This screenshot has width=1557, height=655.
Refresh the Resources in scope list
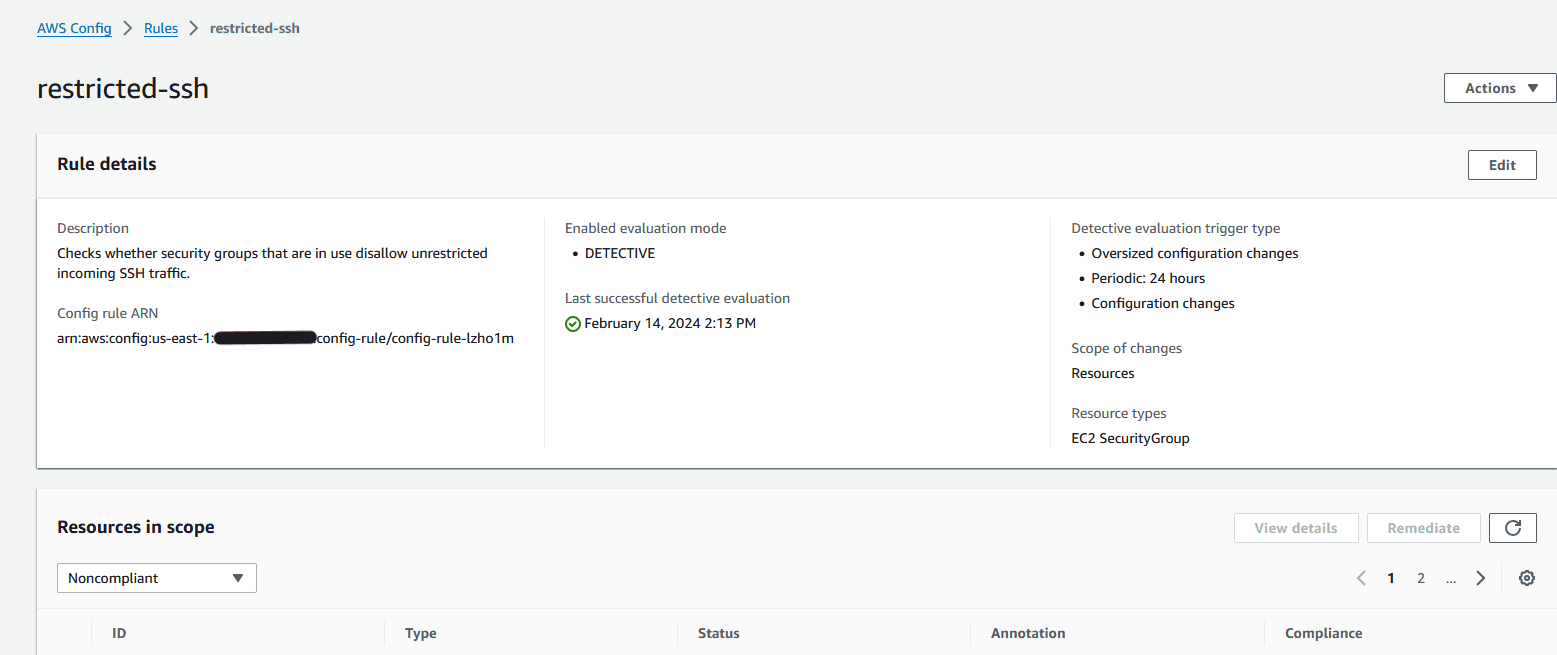coord(1512,528)
